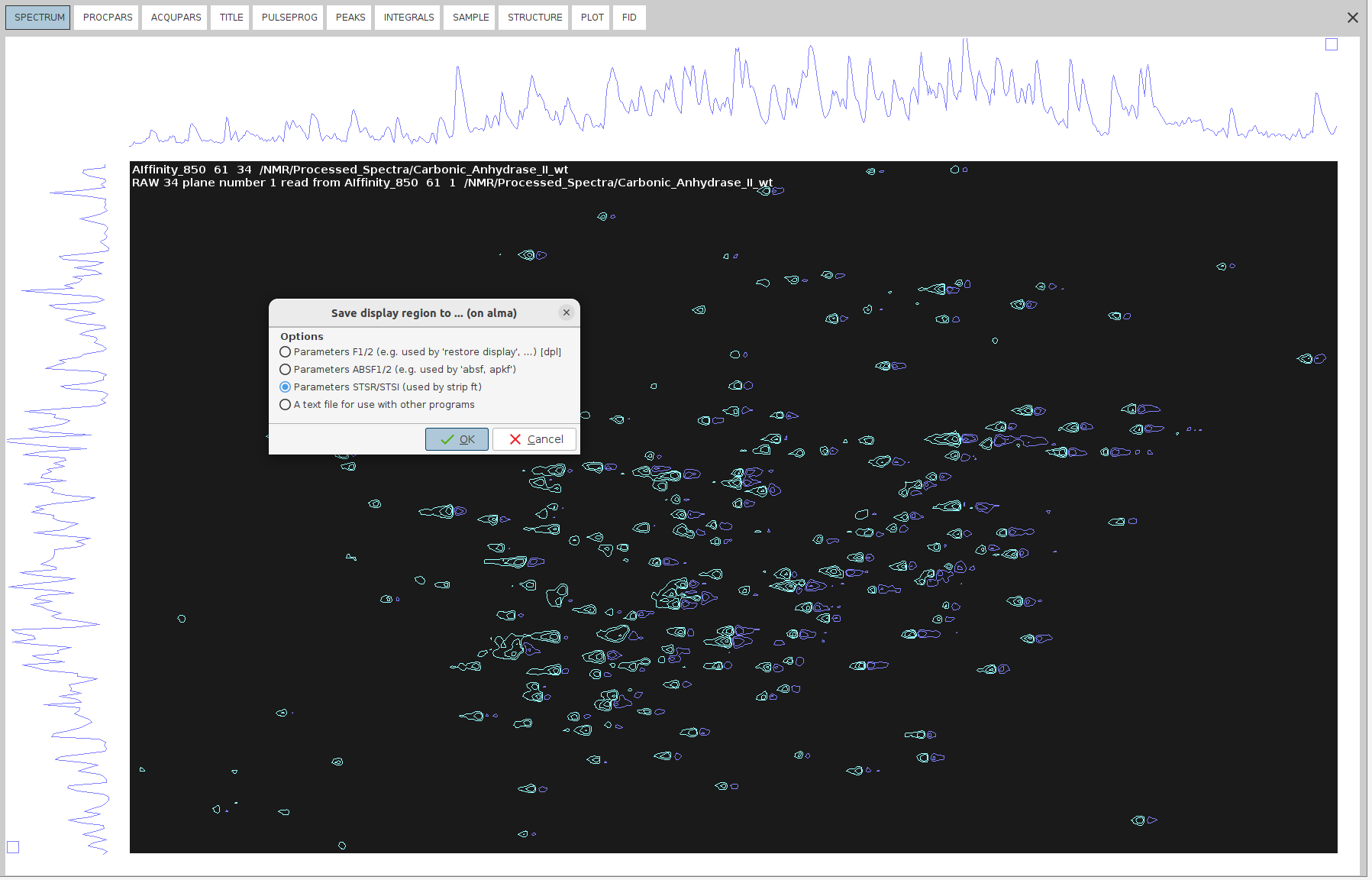Switch to the PROCPARS tab
Viewport: 1372px width, 880px height.
(x=107, y=18)
